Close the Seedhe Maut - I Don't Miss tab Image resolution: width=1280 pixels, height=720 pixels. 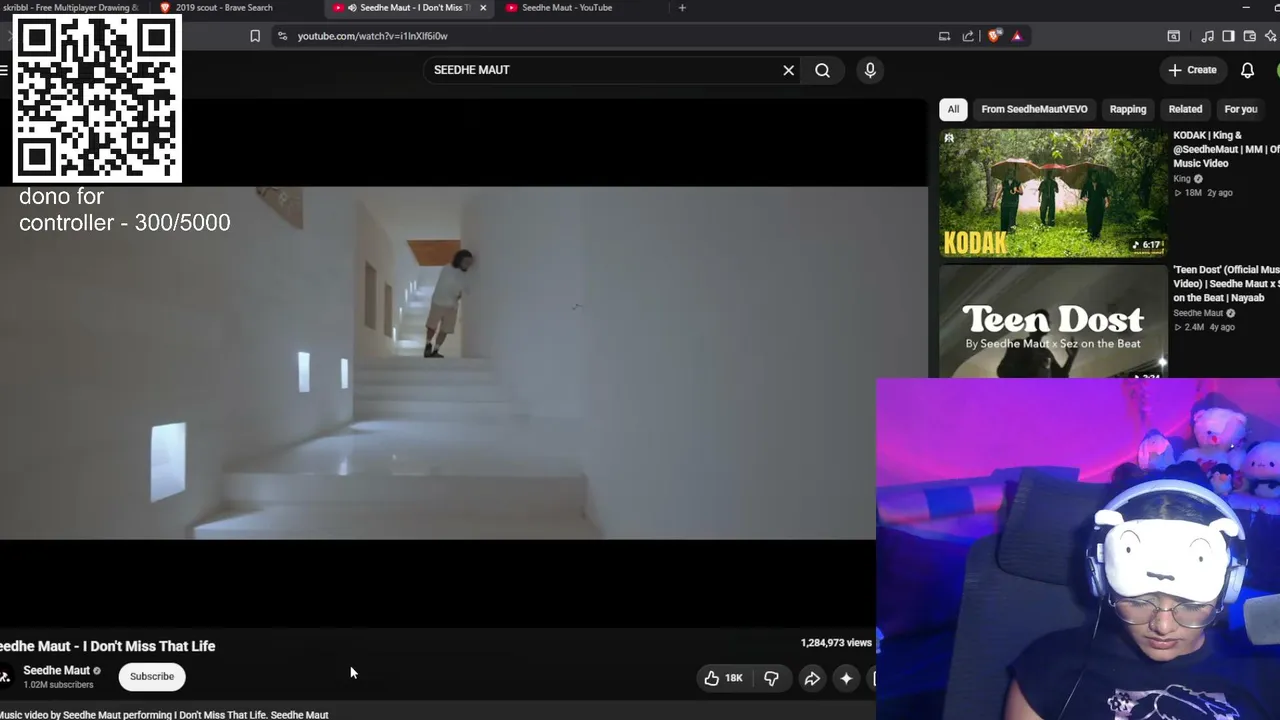tap(483, 8)
